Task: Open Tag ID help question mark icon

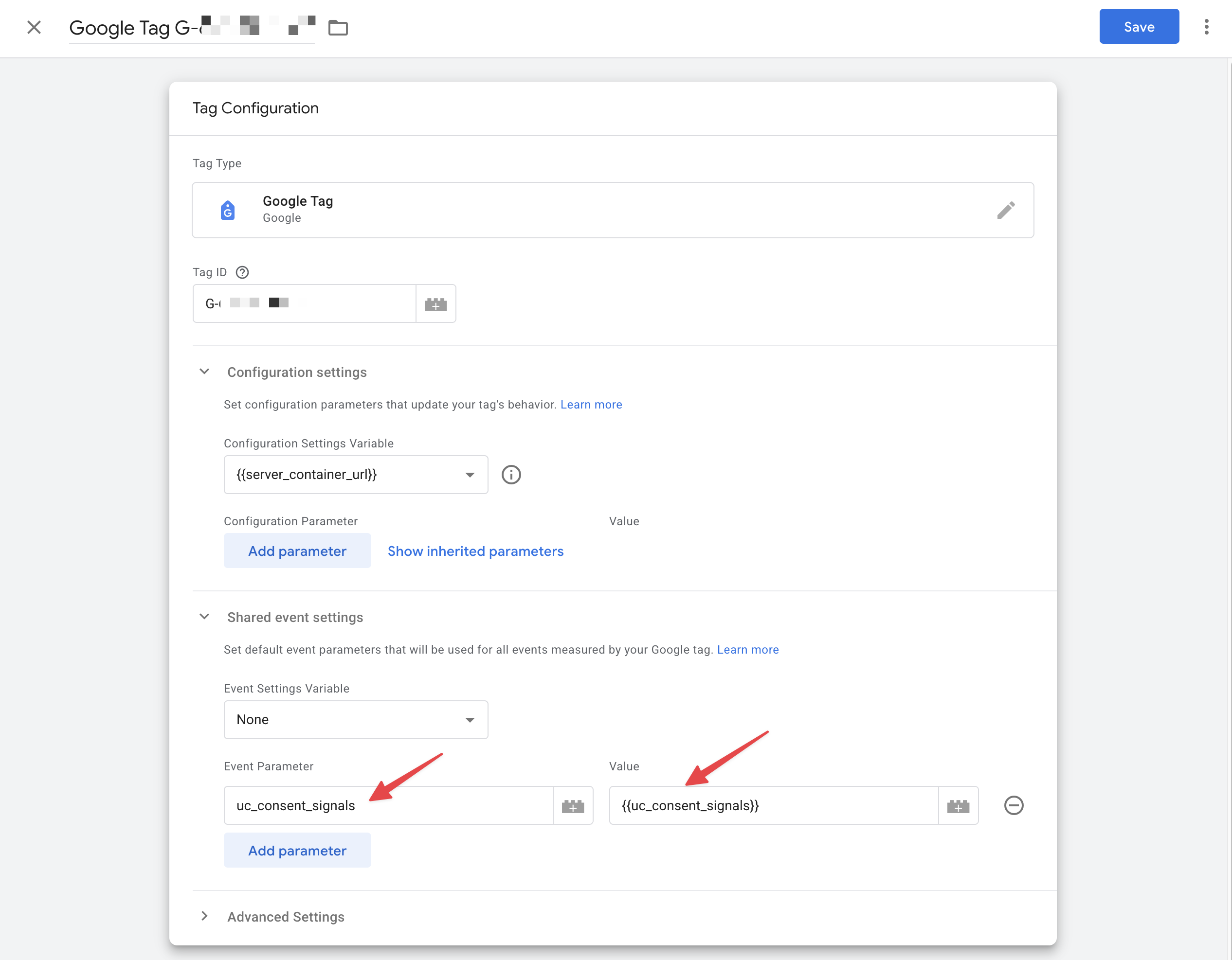Action: coord(242,272)
